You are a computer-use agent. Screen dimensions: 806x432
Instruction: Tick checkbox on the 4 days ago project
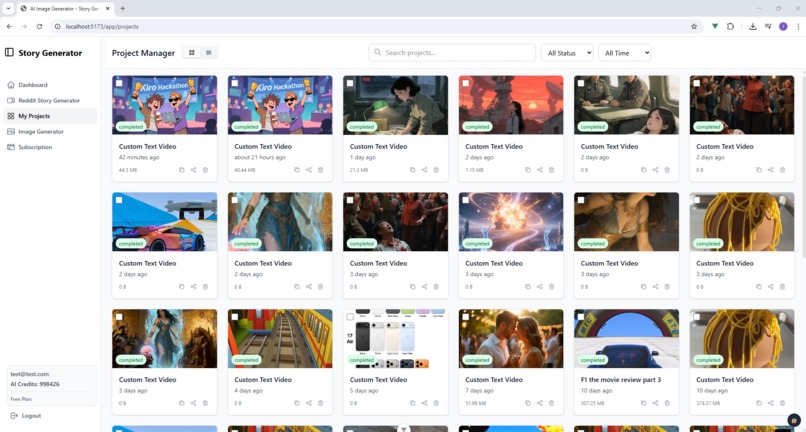click(234, 316)
